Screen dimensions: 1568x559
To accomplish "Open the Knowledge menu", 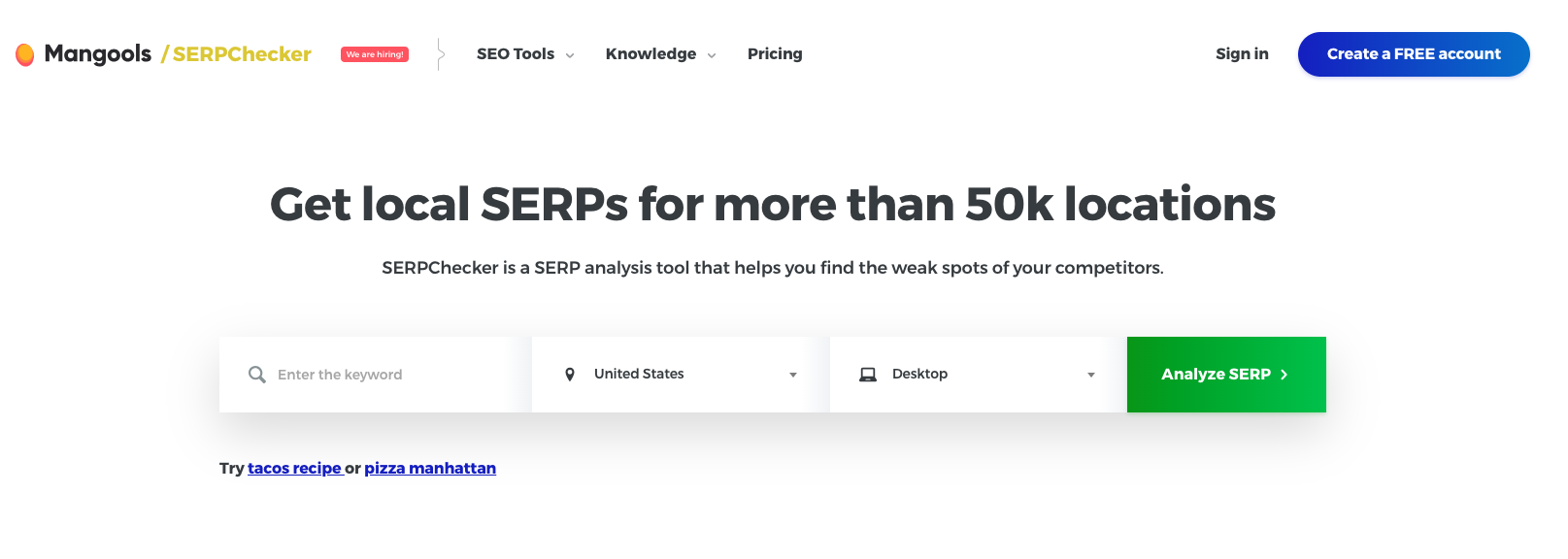I will click(x=650, y=54).
